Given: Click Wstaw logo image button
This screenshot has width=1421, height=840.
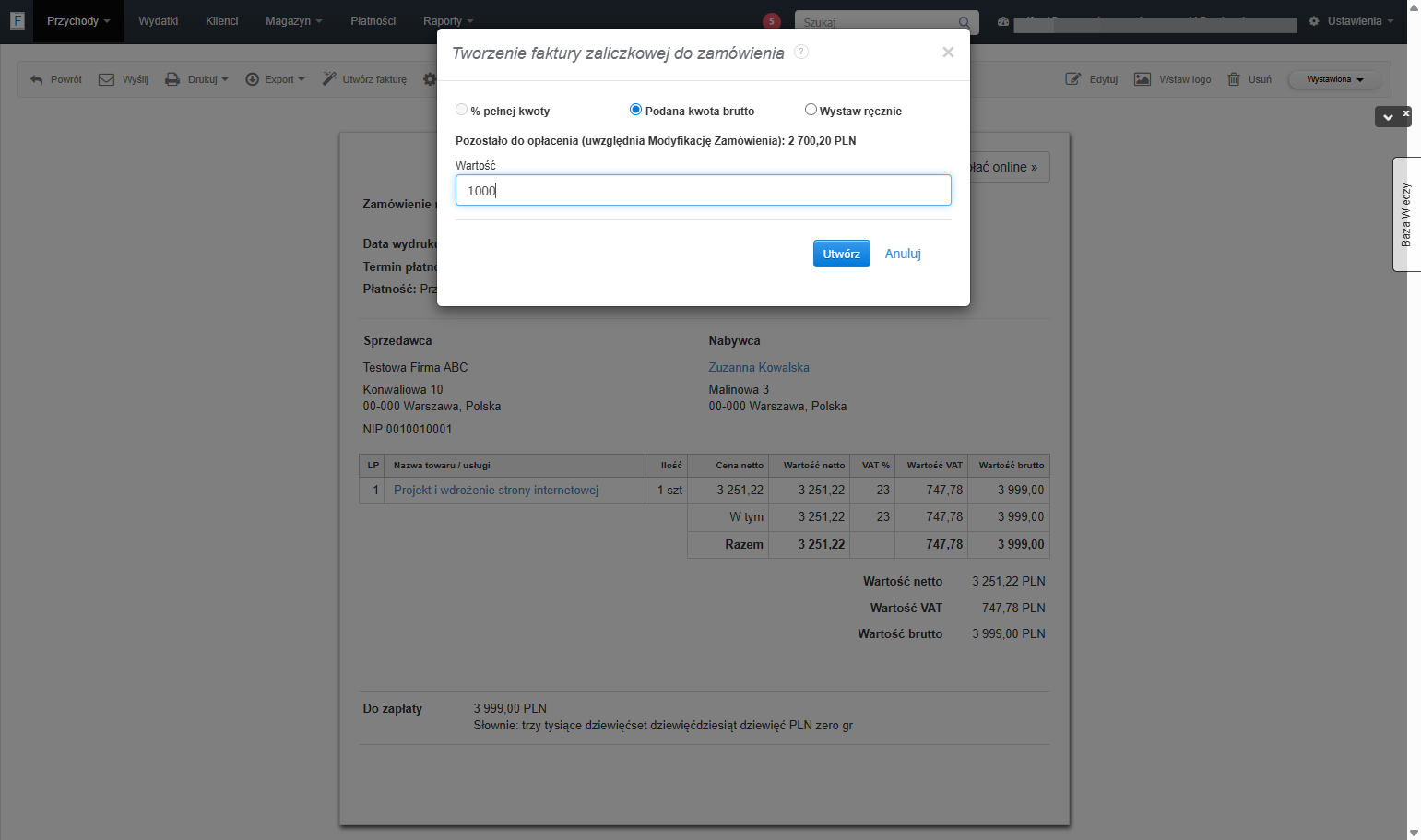Looking at the screenshot, I should coord(1173,79).
